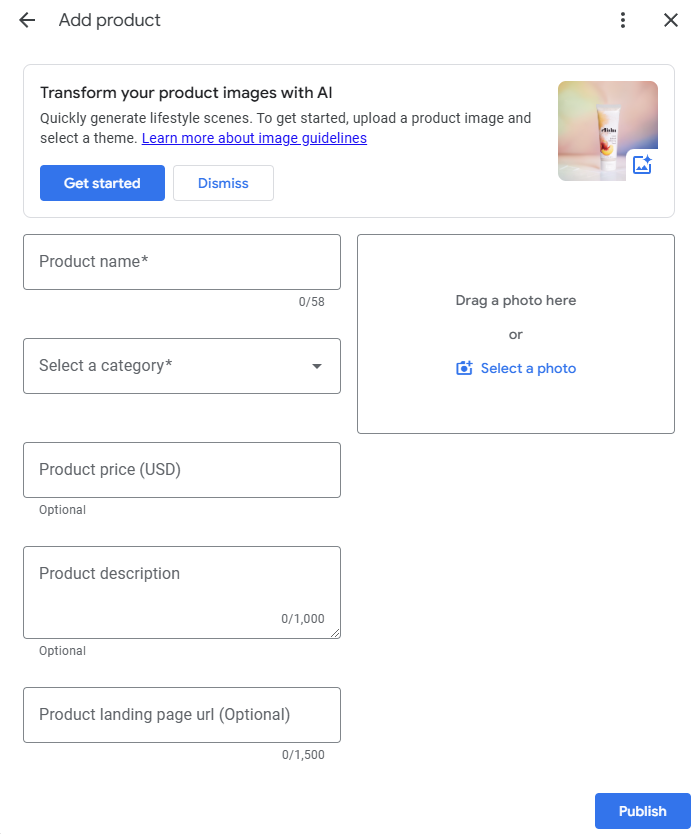Click the AI sparkle image badge icon
This screenshot has height=834, width=696.
[642, 165]
